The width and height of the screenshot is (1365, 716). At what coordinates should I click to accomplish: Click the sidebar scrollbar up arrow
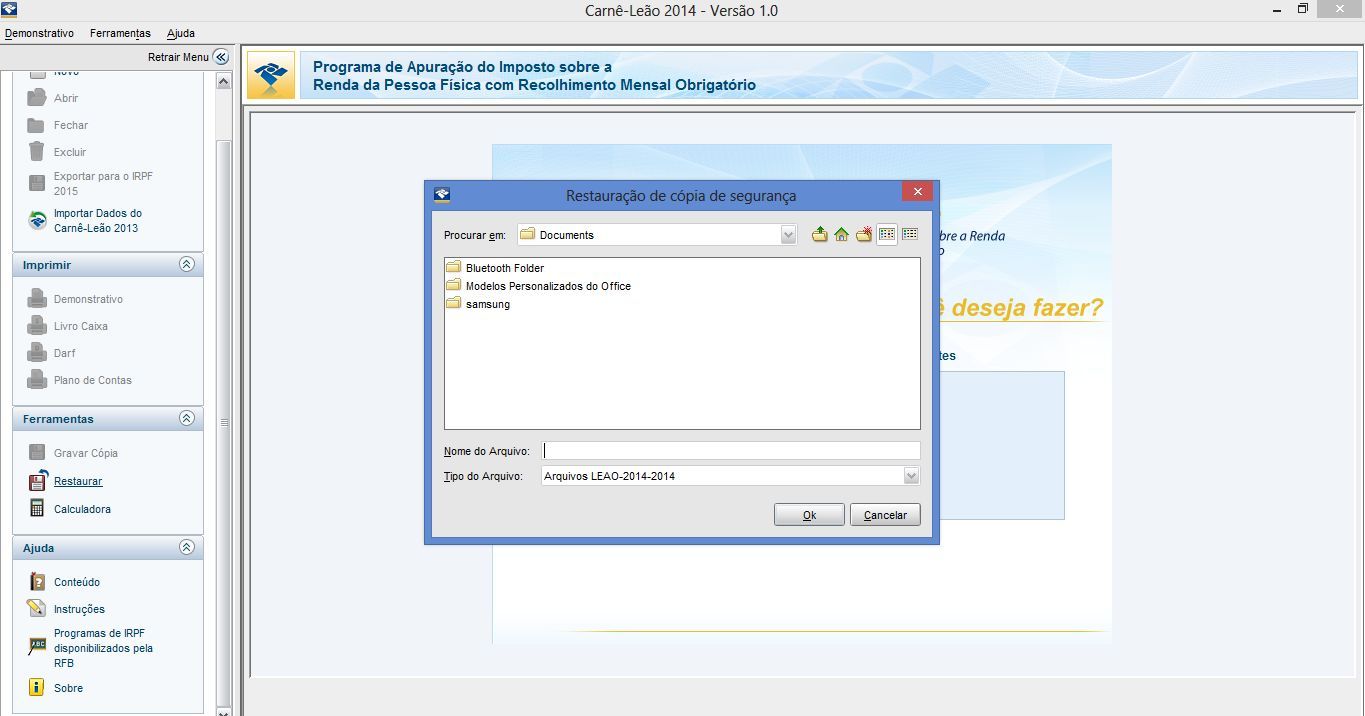tap(223, 82)
